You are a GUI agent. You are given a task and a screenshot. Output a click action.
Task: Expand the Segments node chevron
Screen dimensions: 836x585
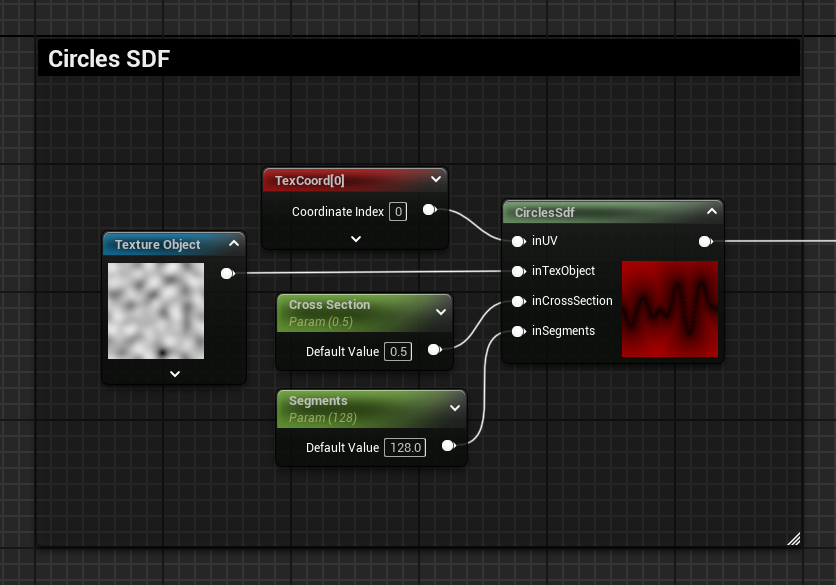[454, 408]
